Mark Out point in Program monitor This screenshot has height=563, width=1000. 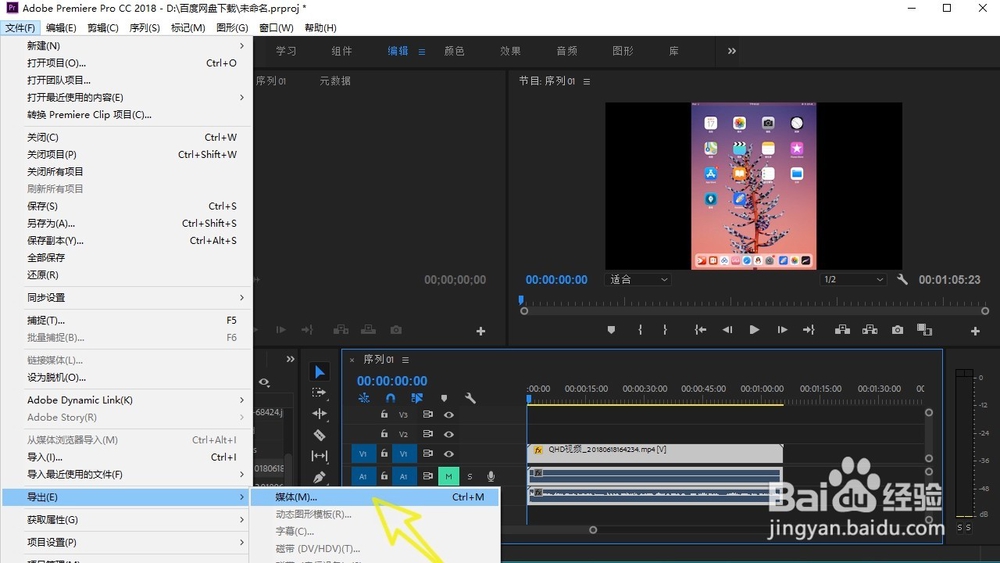665,330
